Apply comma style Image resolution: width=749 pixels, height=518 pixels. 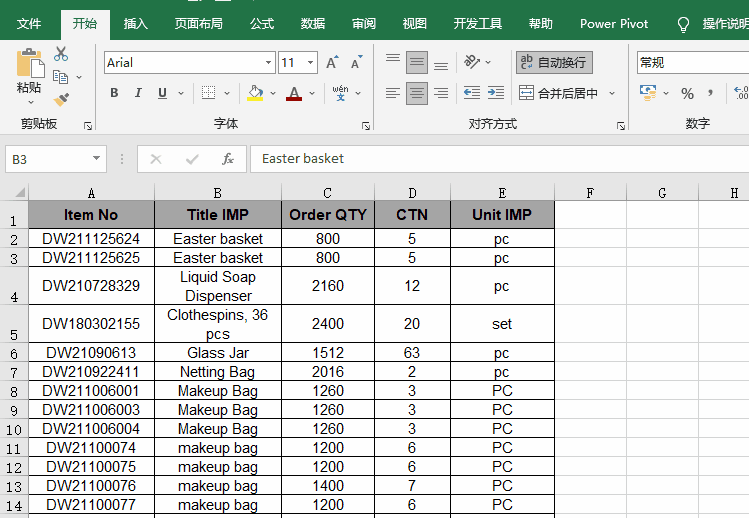tap(710, 93)
